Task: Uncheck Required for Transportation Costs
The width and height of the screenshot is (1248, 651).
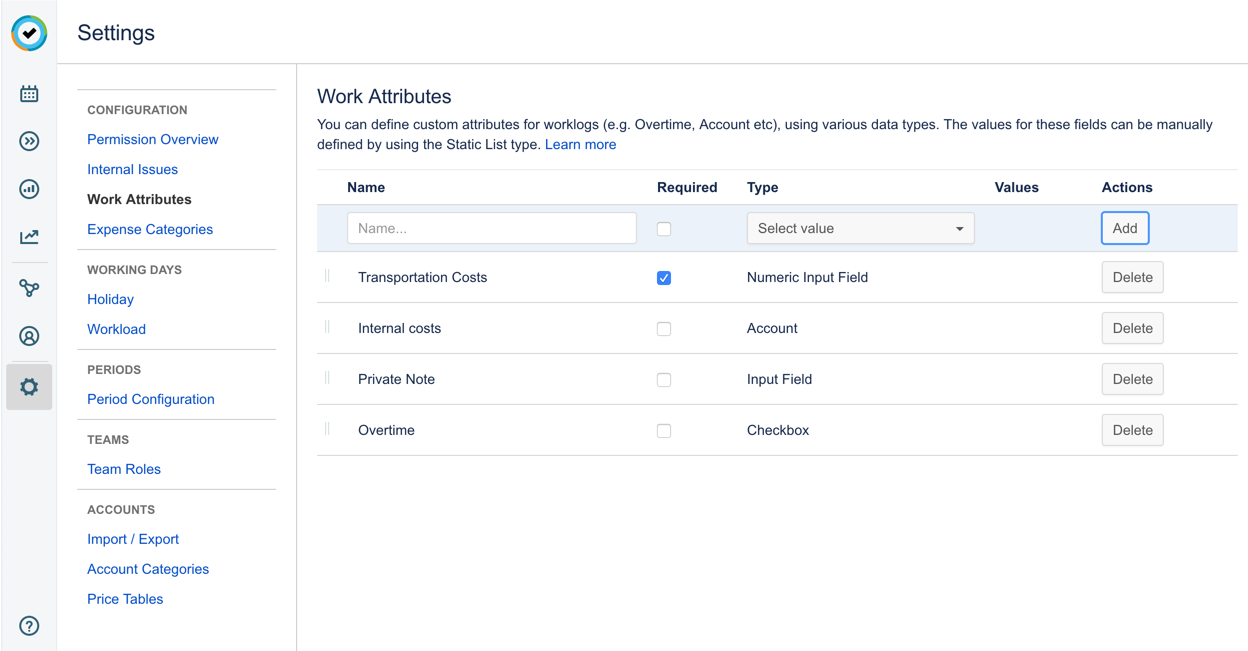Action: pyautogui.click(x=664, y=278)
